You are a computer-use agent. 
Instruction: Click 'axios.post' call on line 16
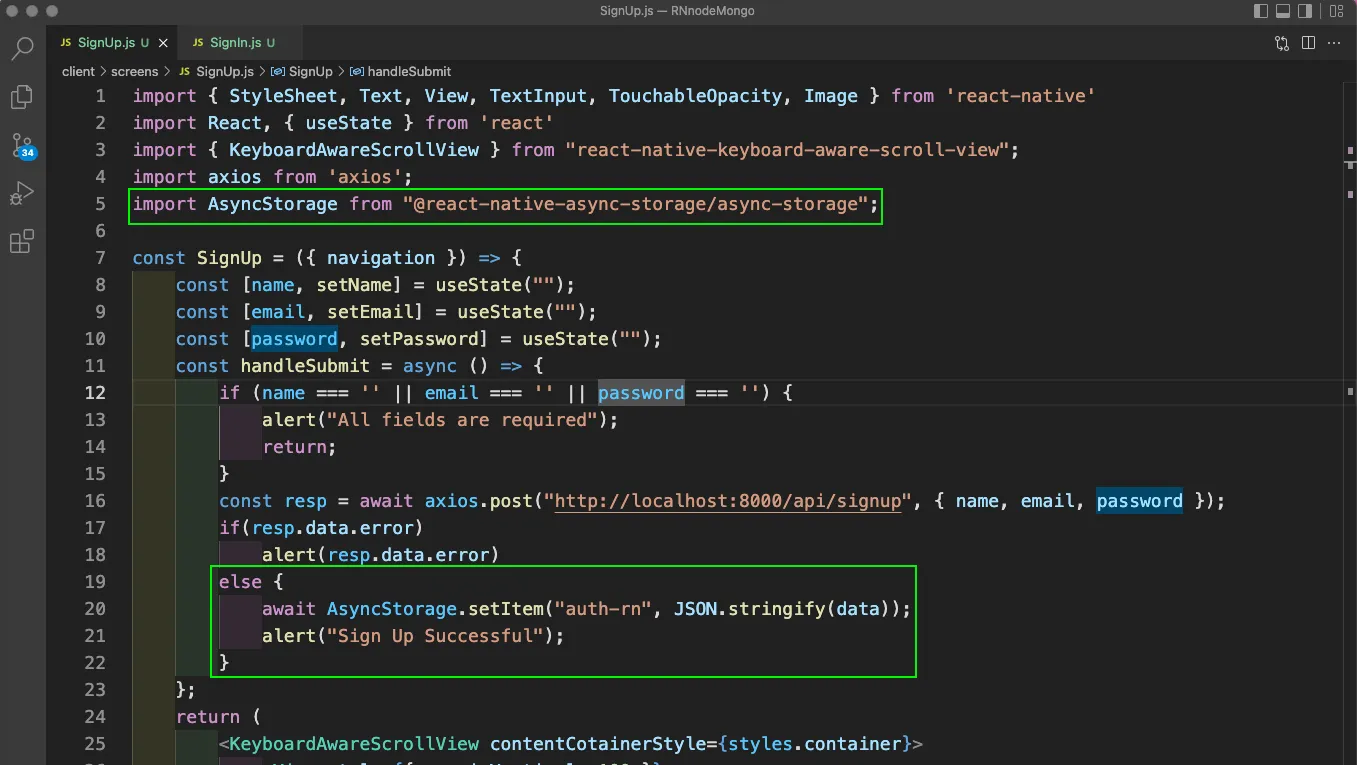pos(479,501)
